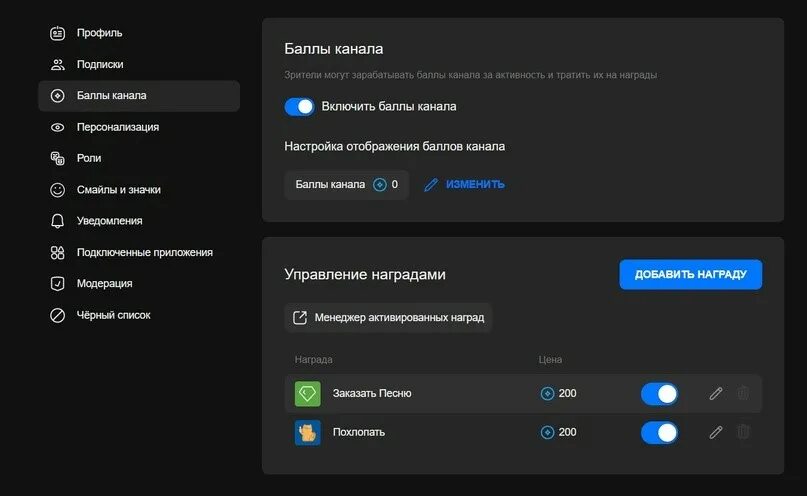The width and height of the screenshot is (807, 496).
Task: Click the Похлопать reward thumbnail
Action: [308, 433]
